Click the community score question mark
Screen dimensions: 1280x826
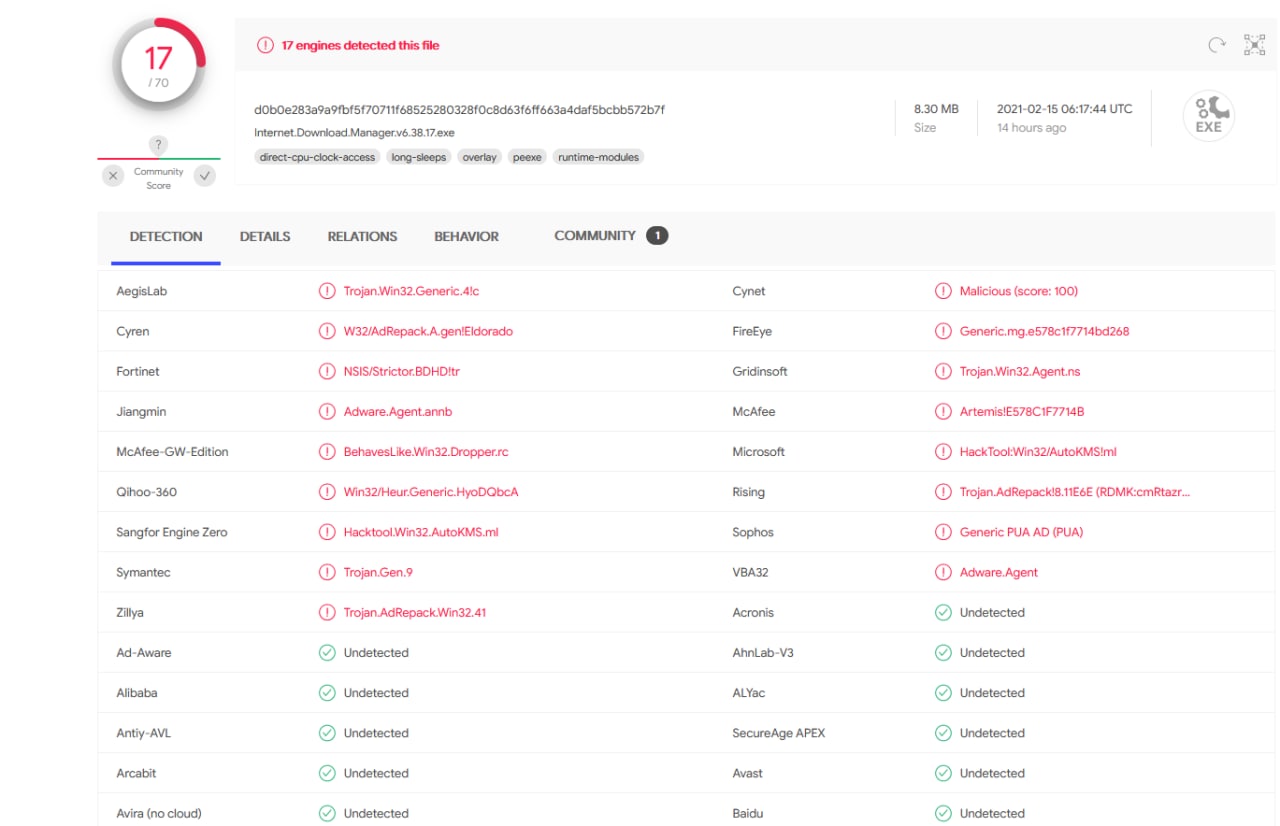(x=158, y=146)
